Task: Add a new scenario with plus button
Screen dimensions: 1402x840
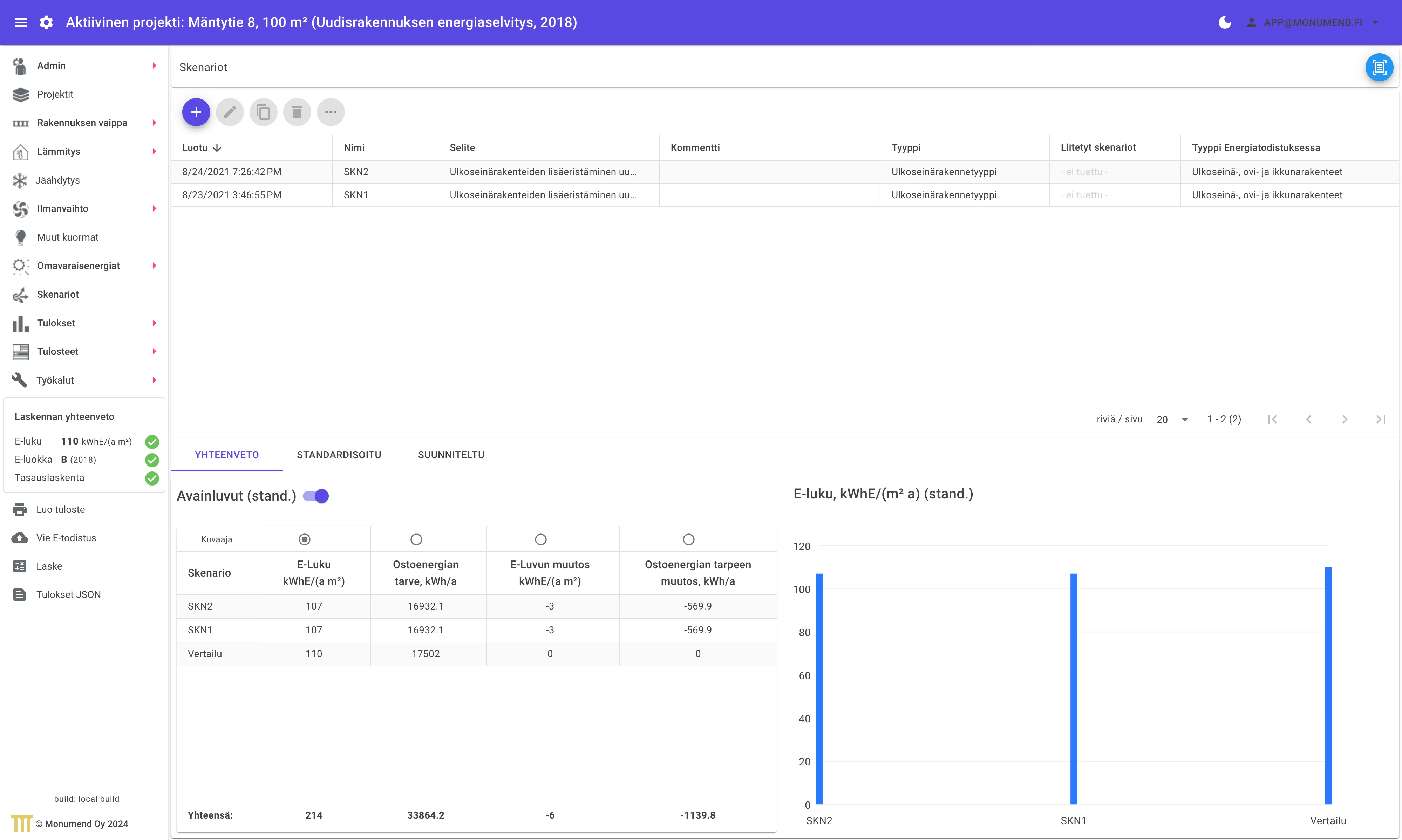Action: pos(196,112)
